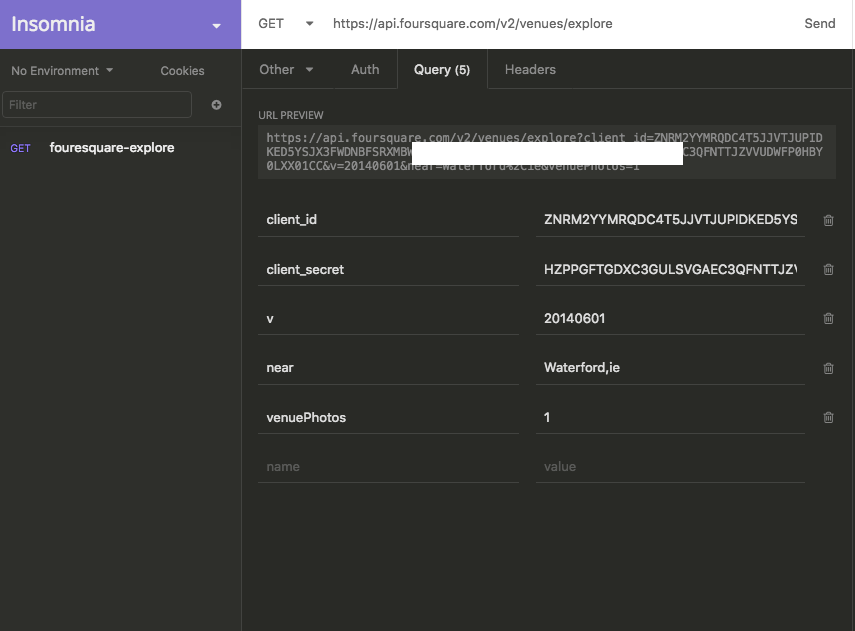Screen dimensions: 855x631
Task: Delete the near parameter row
Action: 828,368
